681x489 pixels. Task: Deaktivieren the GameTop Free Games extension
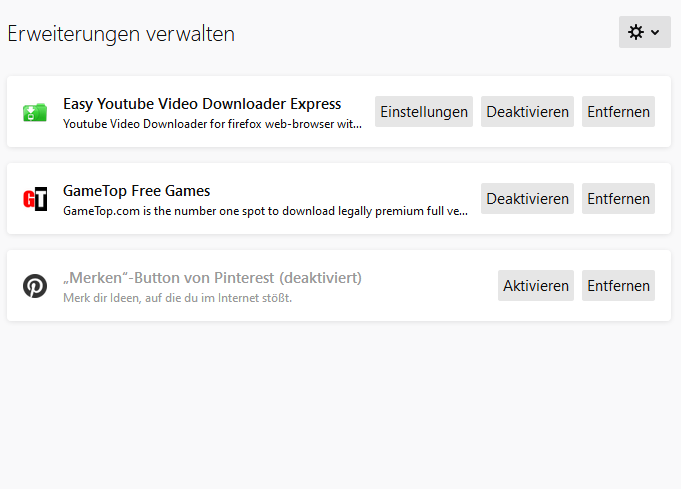point(527,198)
